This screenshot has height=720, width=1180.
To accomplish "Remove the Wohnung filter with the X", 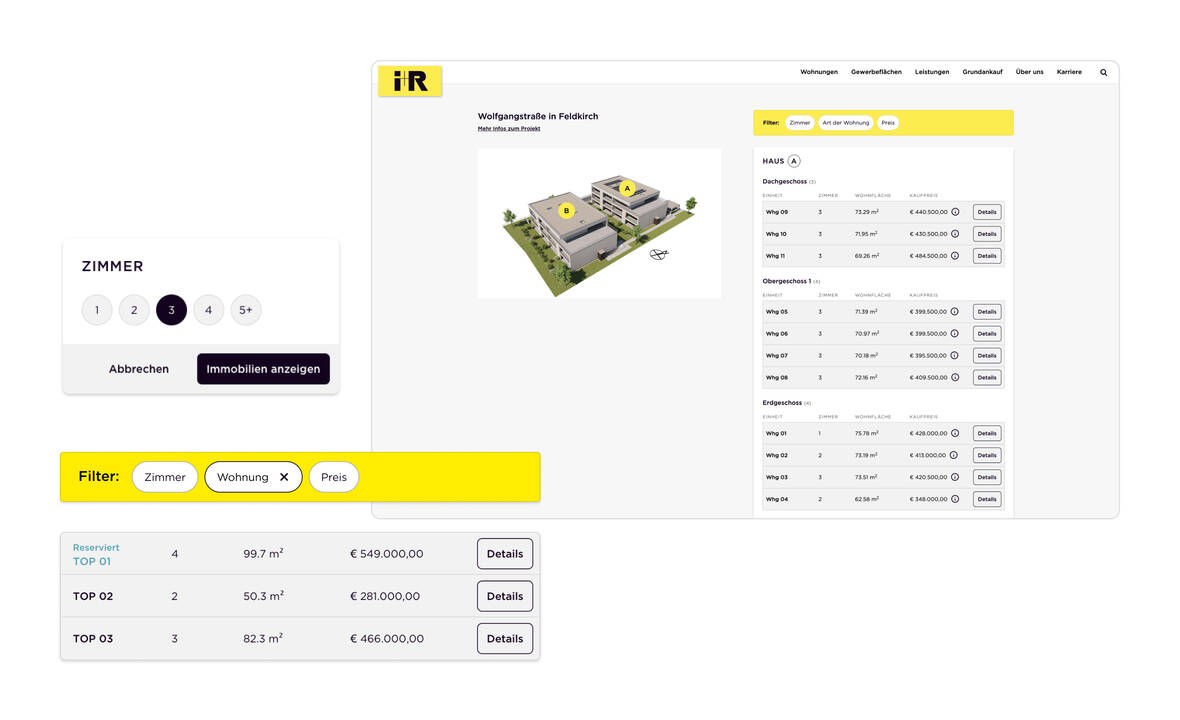I will tap(284, 477).
